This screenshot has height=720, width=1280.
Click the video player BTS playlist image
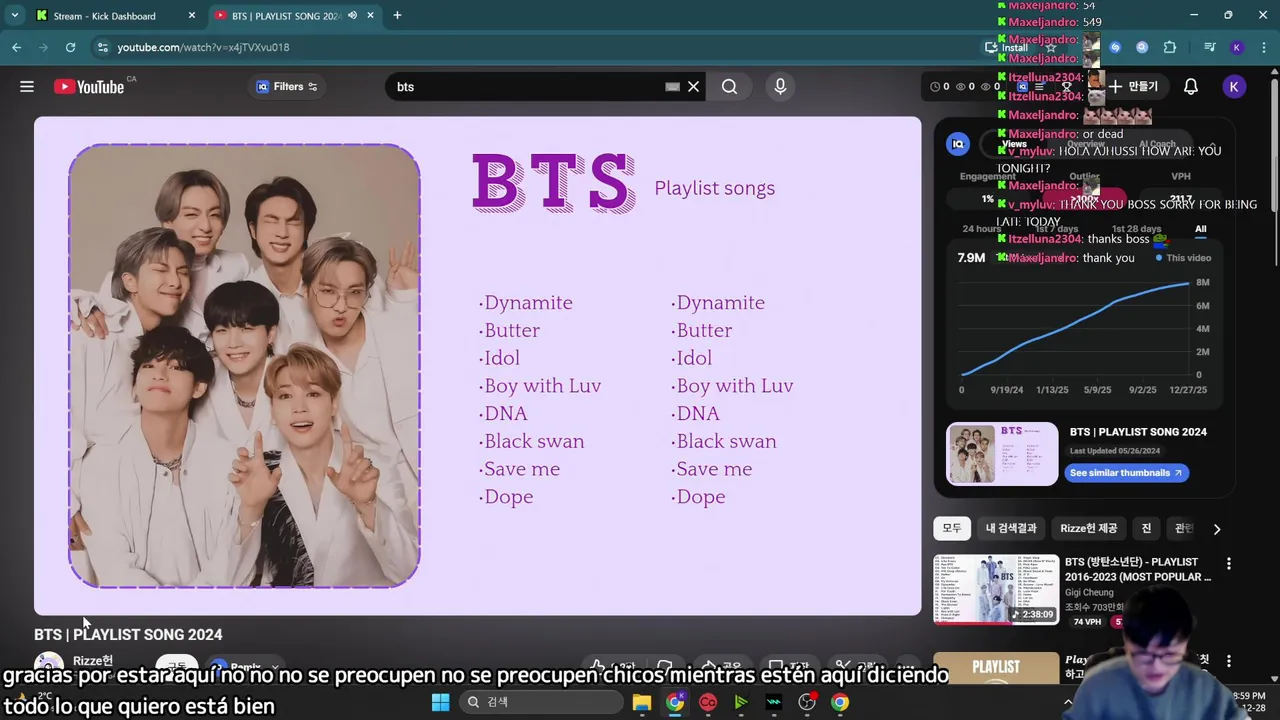(477, 365)
